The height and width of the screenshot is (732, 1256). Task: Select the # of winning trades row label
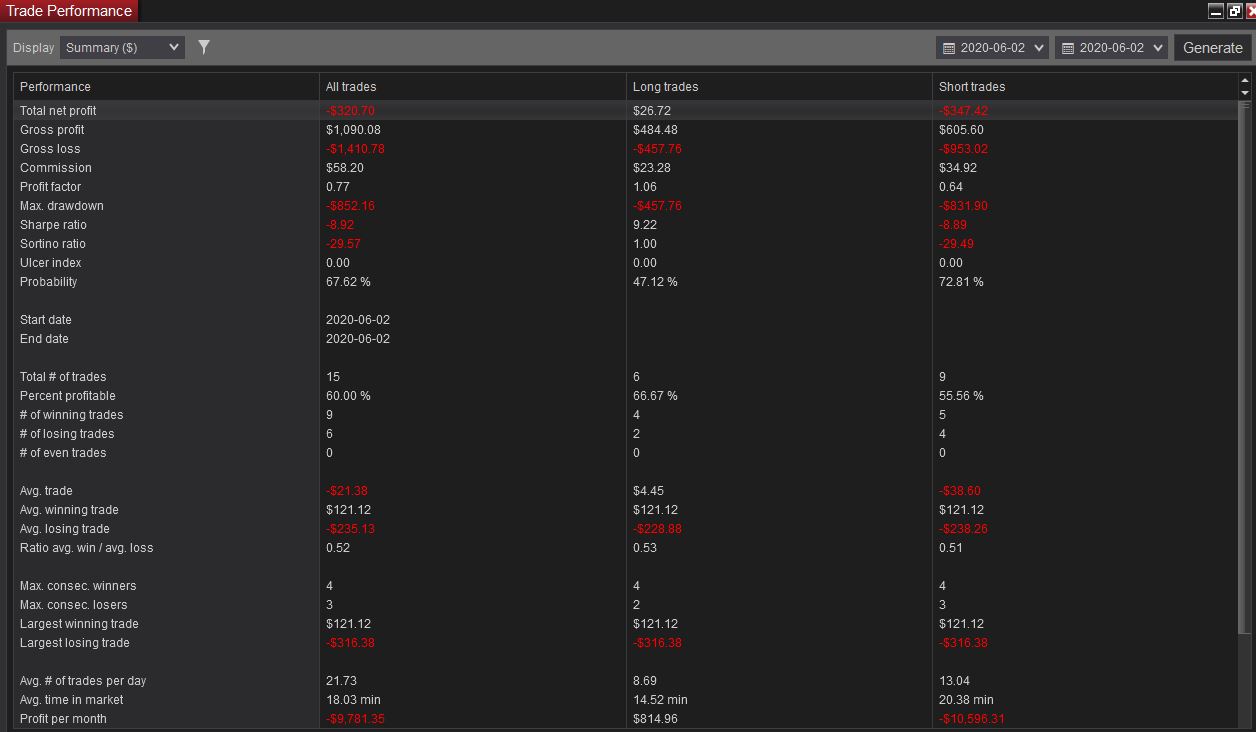pos(72,415)
